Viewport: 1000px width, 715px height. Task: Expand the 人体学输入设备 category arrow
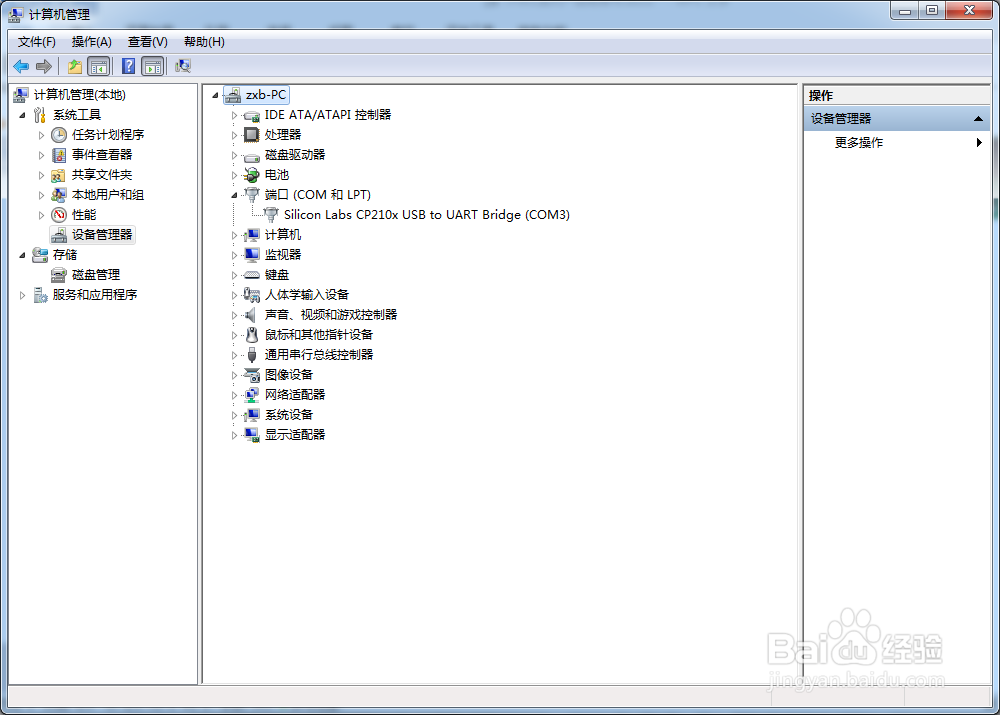pyautogui.click(x=234, y=295)
